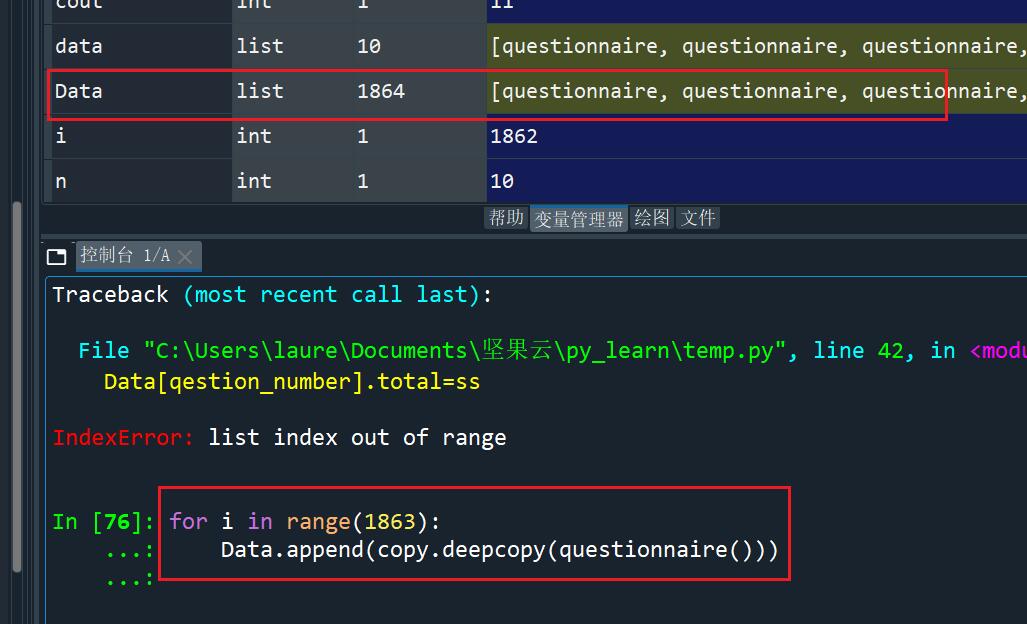This screenshot has width=1027, height=624.
Task: Open the 文件 (Files) pane
Action: click(697, 218)
